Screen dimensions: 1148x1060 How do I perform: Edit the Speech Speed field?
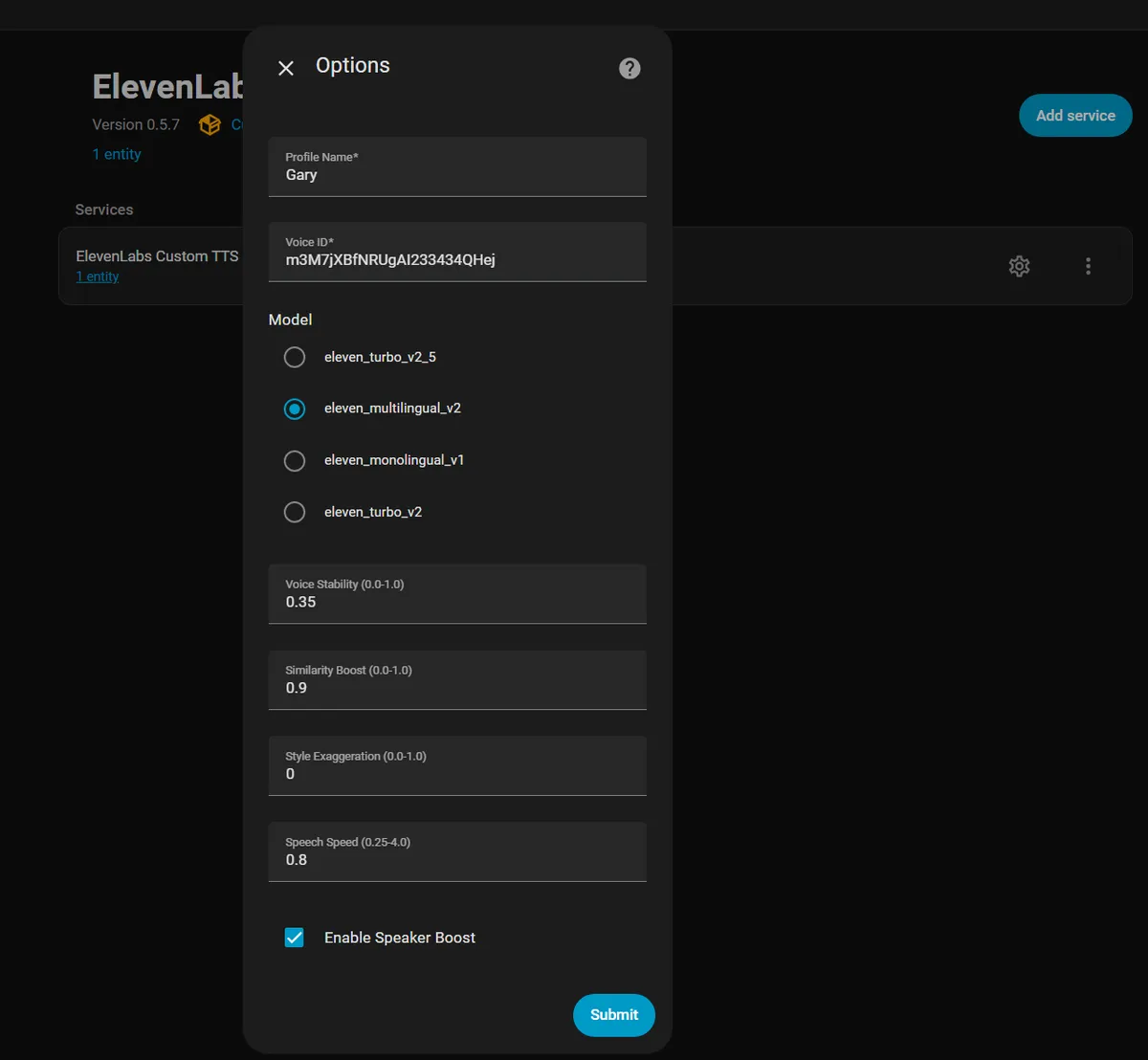point(457,852)
